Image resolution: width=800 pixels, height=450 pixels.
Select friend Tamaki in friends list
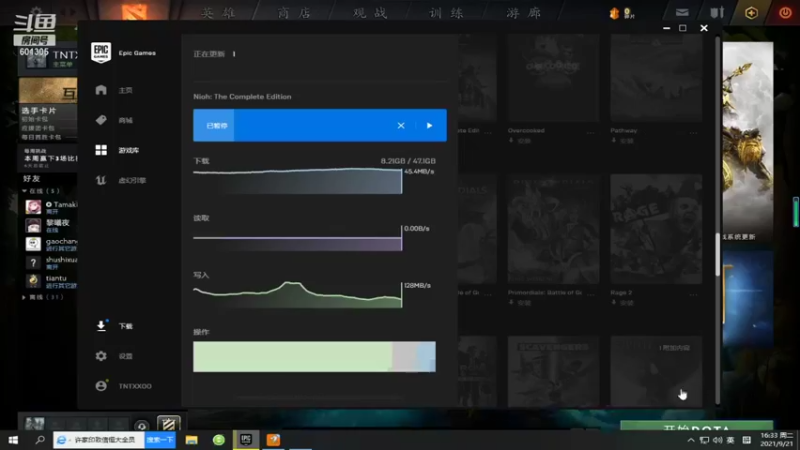point(51,207)
